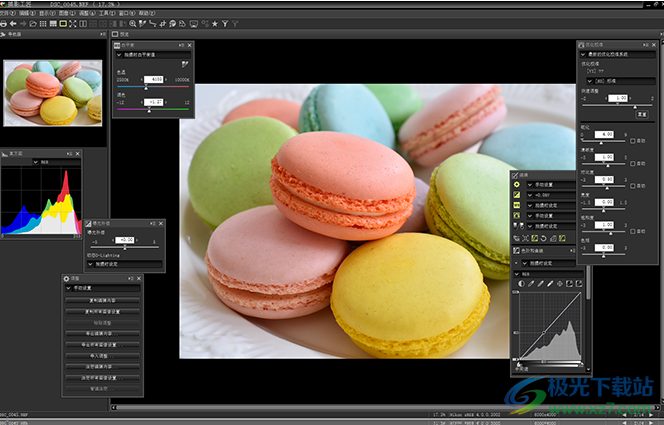The height and width of the screenshot is (425, 664).
Task: Open the Edit (编辑) menu
Action: click(x=28, y=13)
